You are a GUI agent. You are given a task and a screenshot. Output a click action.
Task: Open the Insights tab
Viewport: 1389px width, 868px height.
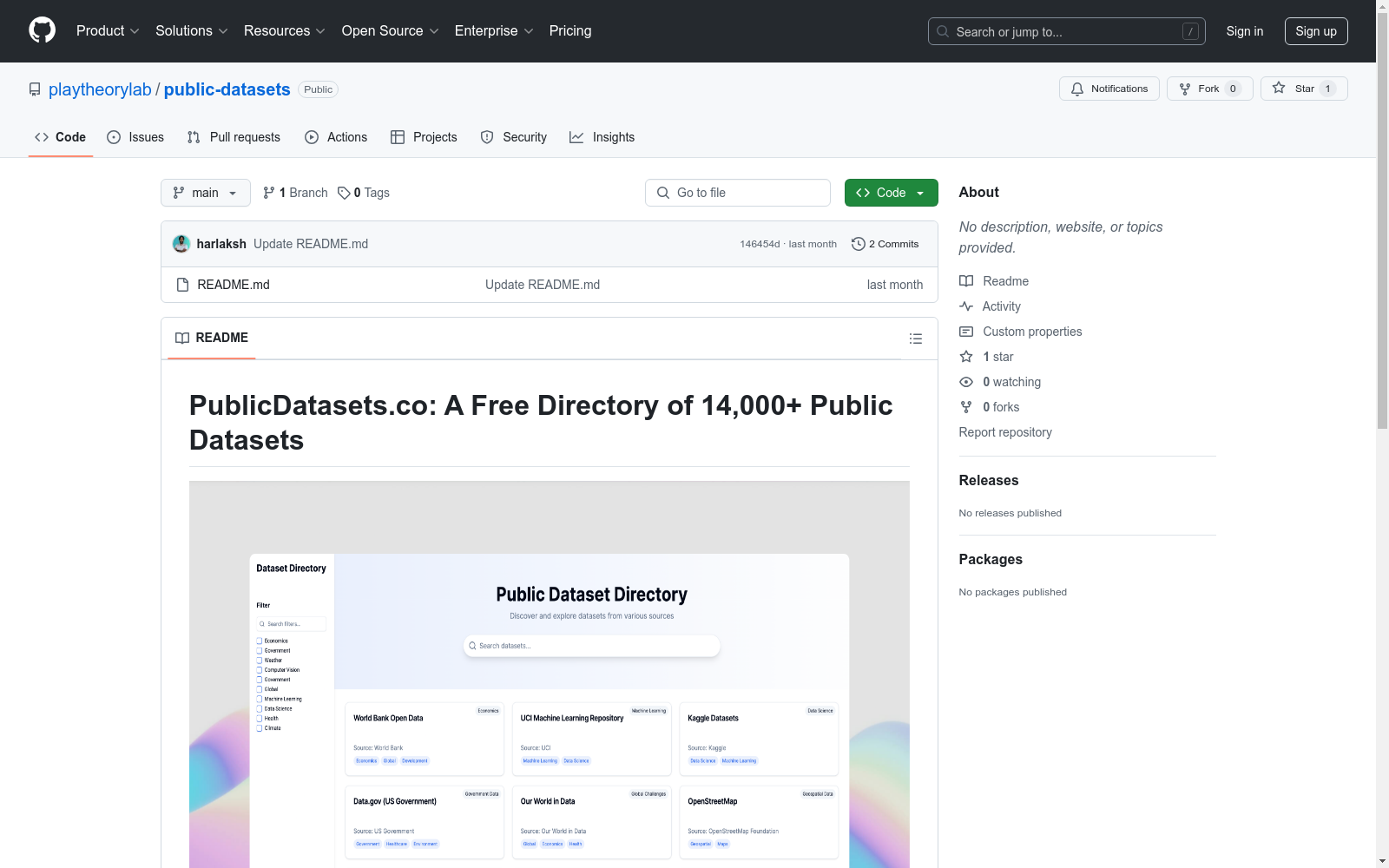pyautogui.click(x=602, y=137)
